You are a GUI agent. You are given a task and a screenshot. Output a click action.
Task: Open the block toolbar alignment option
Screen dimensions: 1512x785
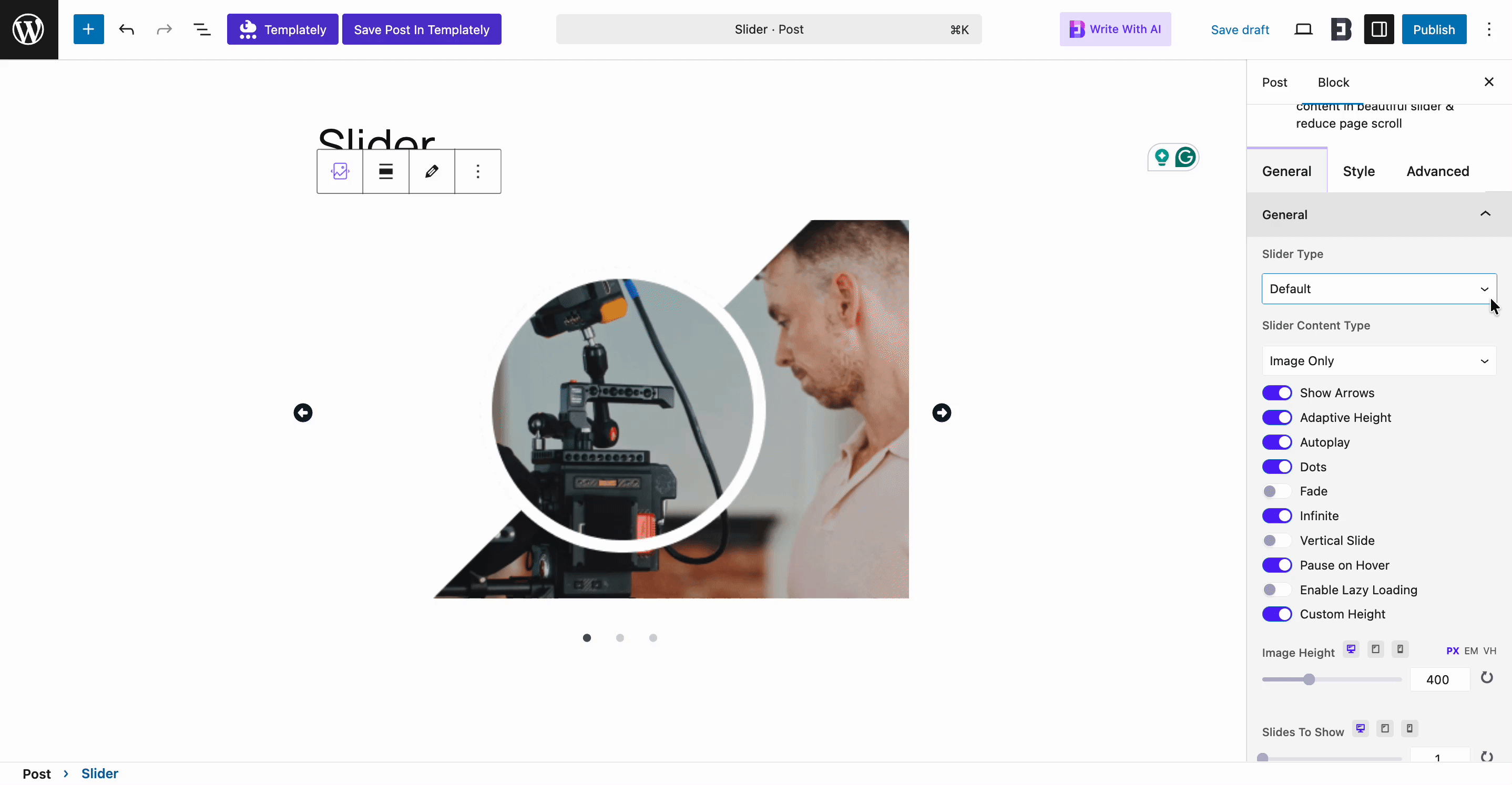(386, 171)
